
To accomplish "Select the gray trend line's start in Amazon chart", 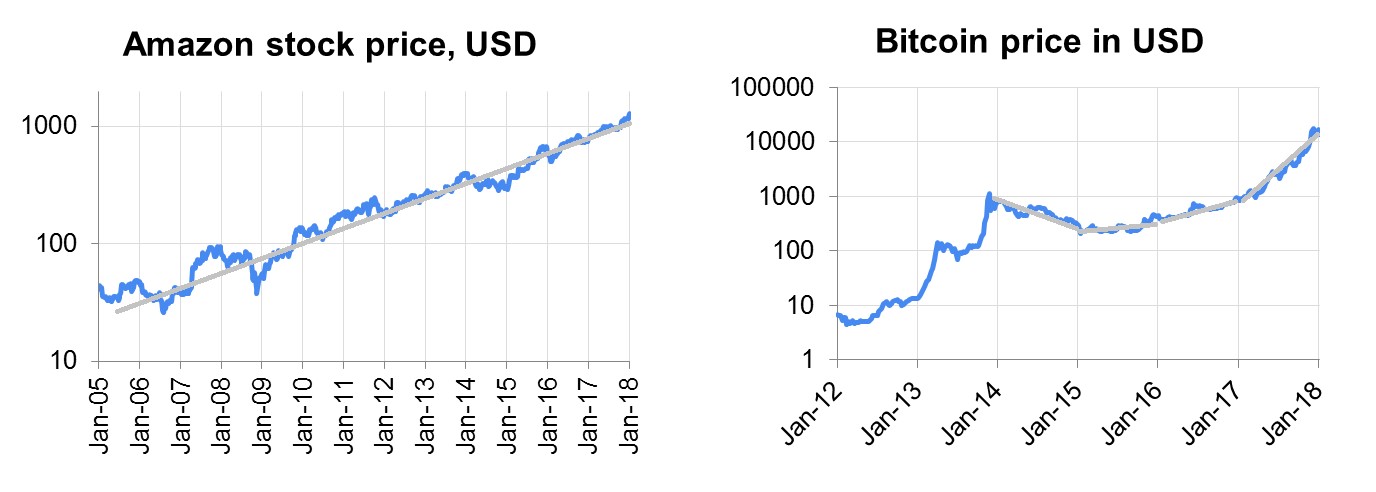I will click(x=117, y=312).
